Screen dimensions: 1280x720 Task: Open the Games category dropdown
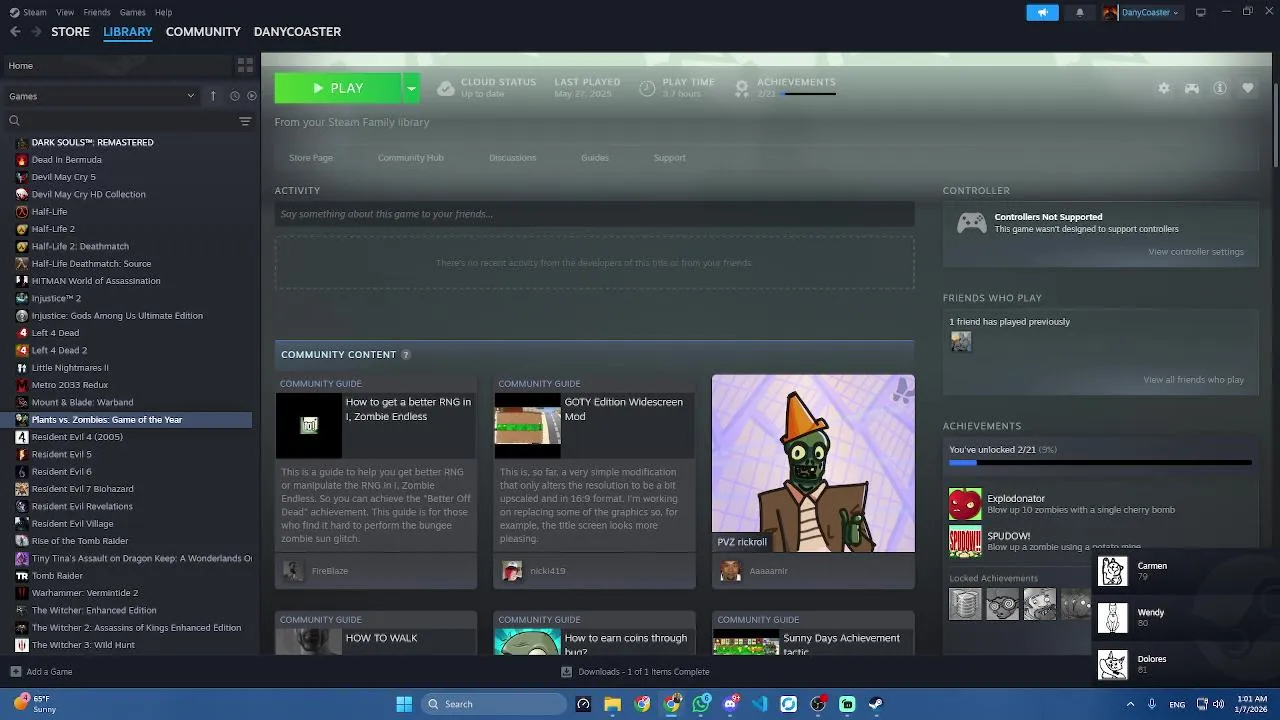(102, 96)
